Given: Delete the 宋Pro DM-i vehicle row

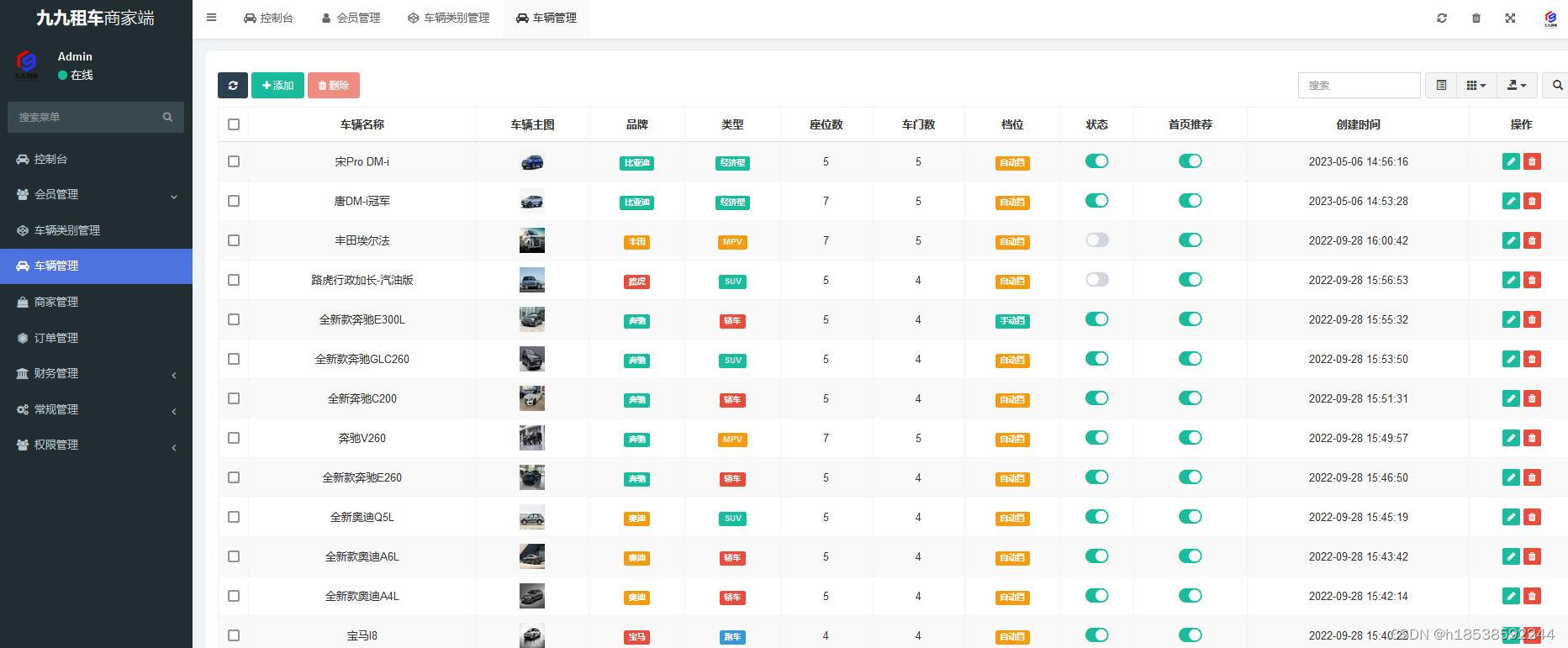Looking at the screenshot, I should click(x=1532, y=161).
